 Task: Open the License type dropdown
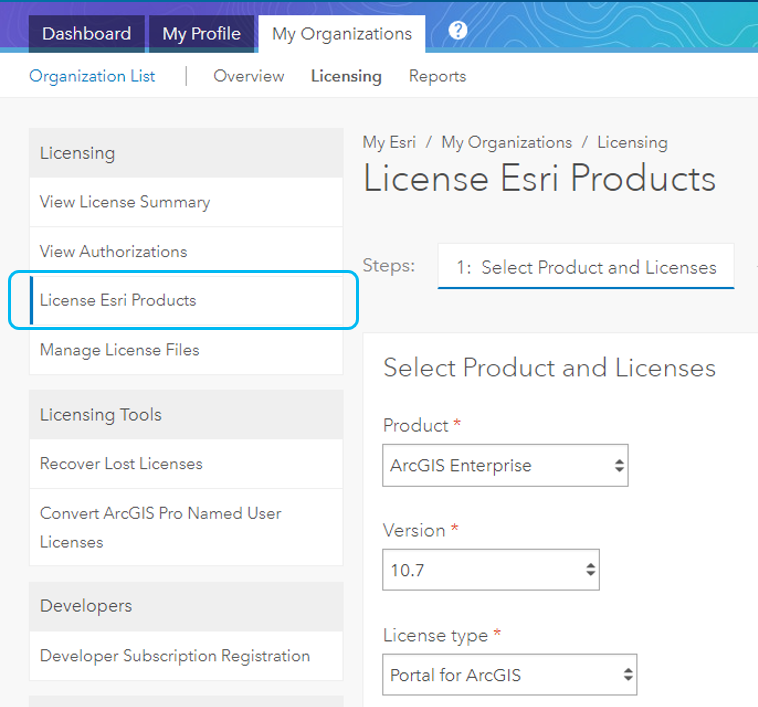click(x=510, y=675)
